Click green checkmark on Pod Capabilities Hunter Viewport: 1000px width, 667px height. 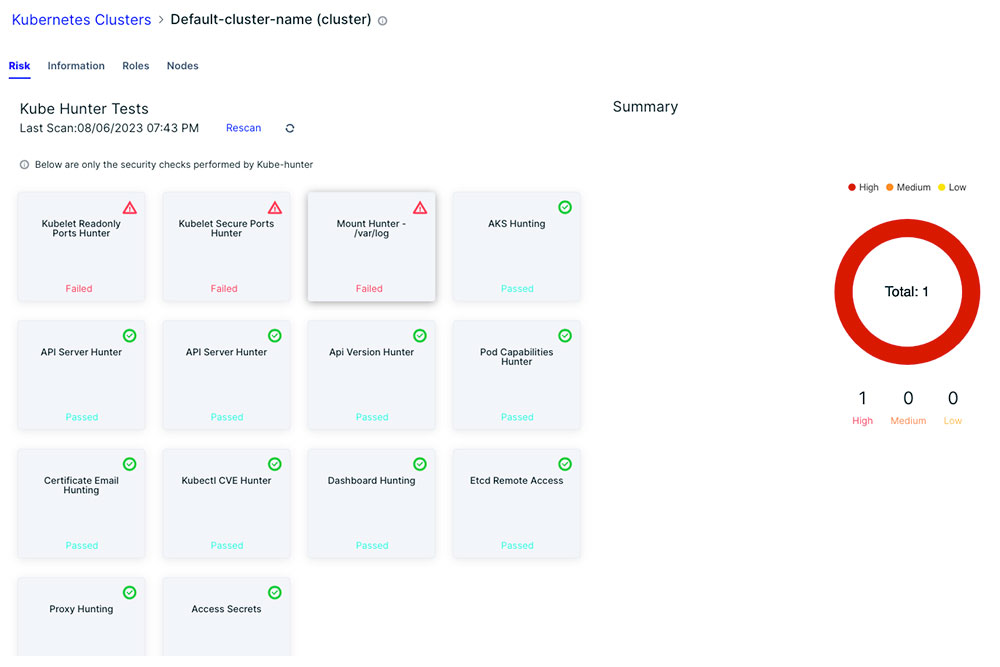pyautogui.click(x=565, y=335)
